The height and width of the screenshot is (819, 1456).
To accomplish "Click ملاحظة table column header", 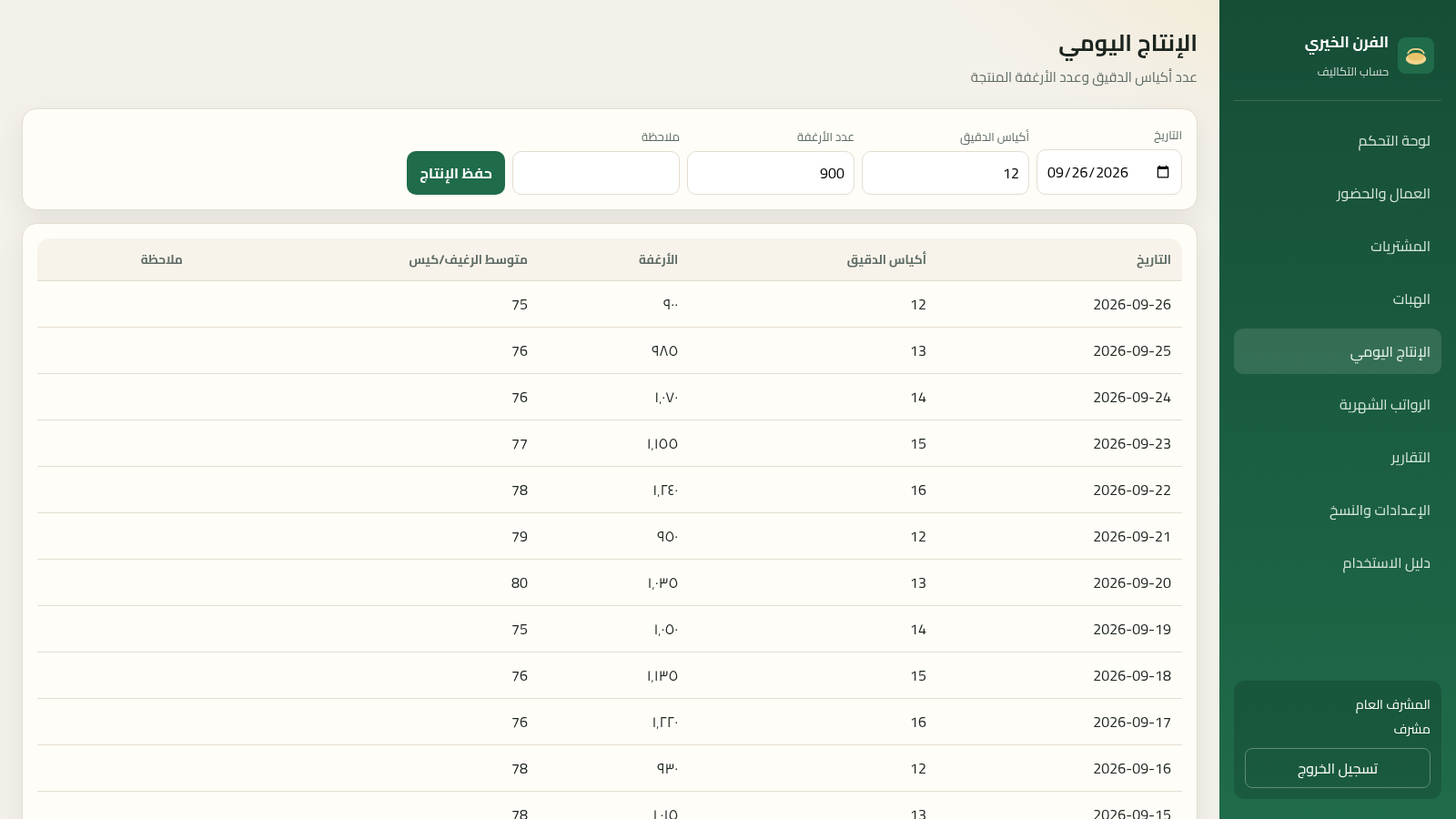I will (x=161, y=259).
